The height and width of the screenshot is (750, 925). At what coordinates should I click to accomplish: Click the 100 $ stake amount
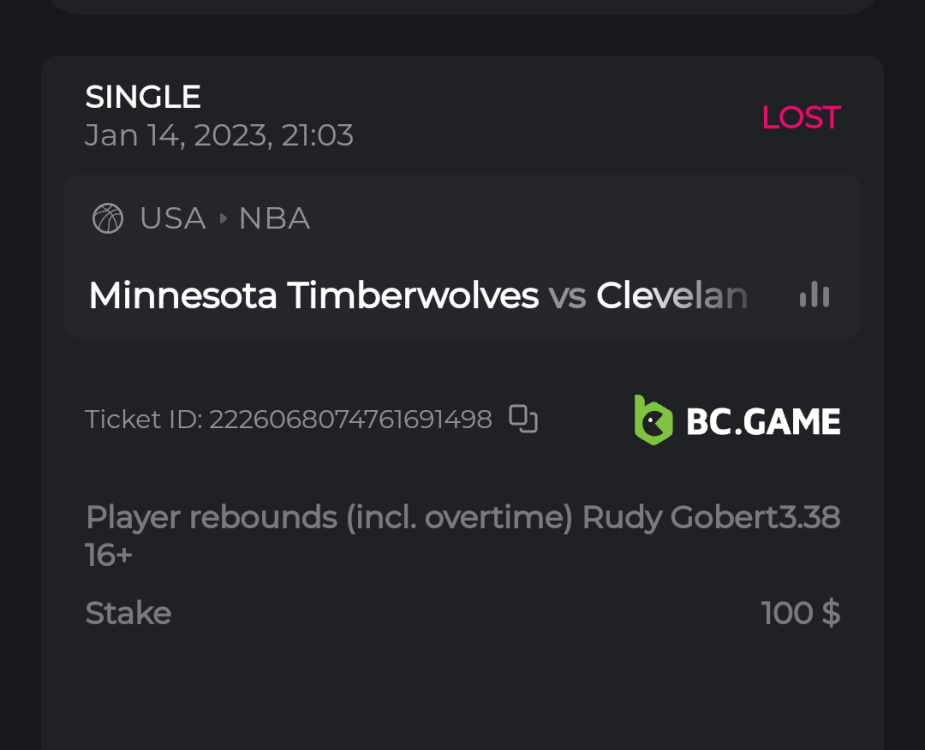pos(800,613)
